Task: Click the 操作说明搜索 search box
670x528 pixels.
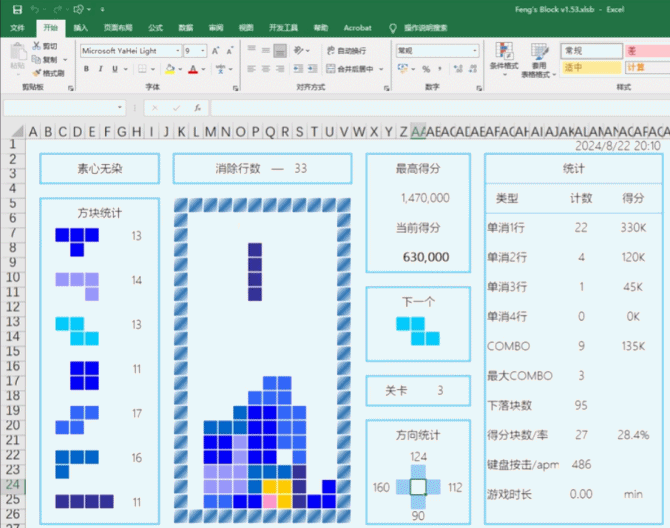Action: 426,28
